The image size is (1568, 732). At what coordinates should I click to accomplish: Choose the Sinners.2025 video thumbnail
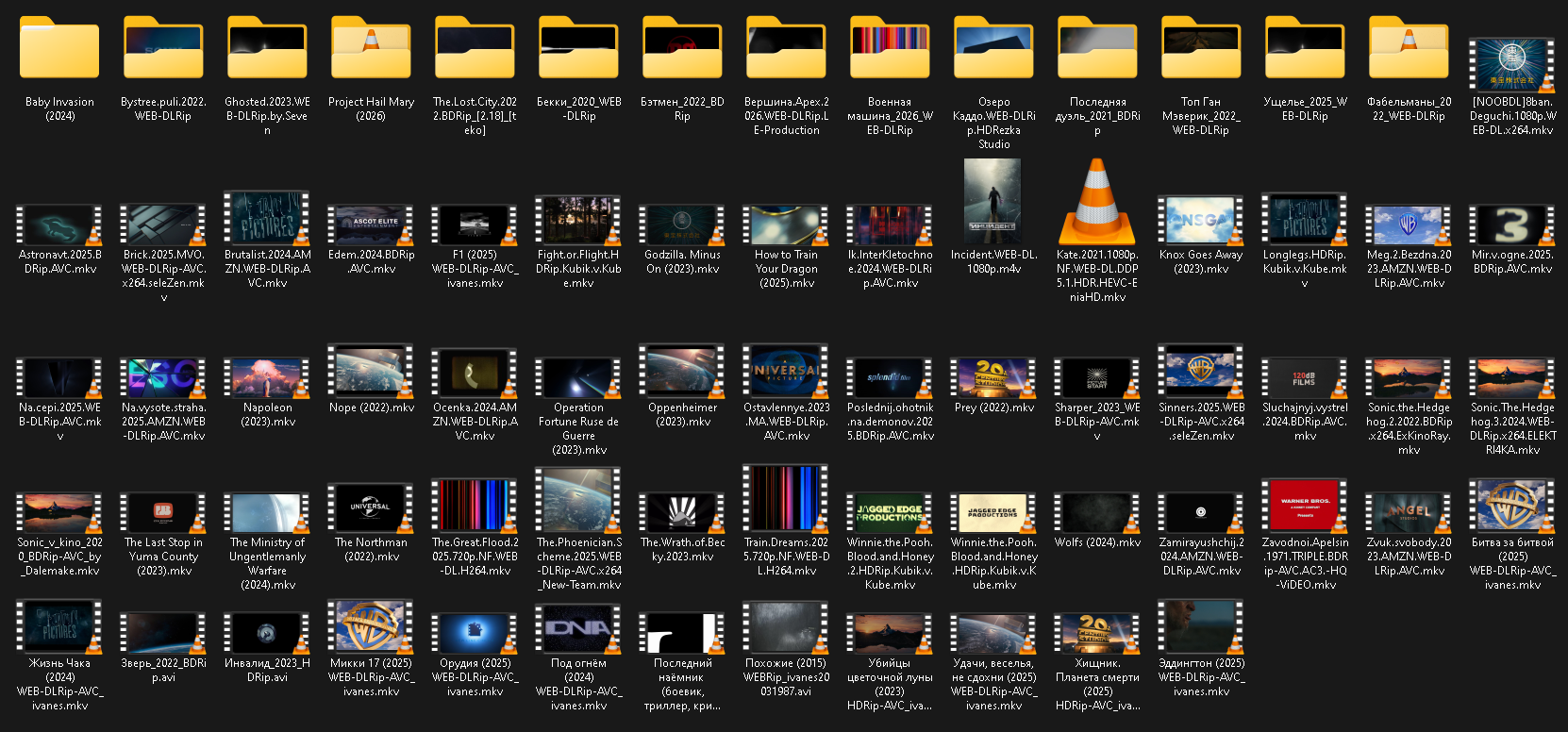point(1201,372)
